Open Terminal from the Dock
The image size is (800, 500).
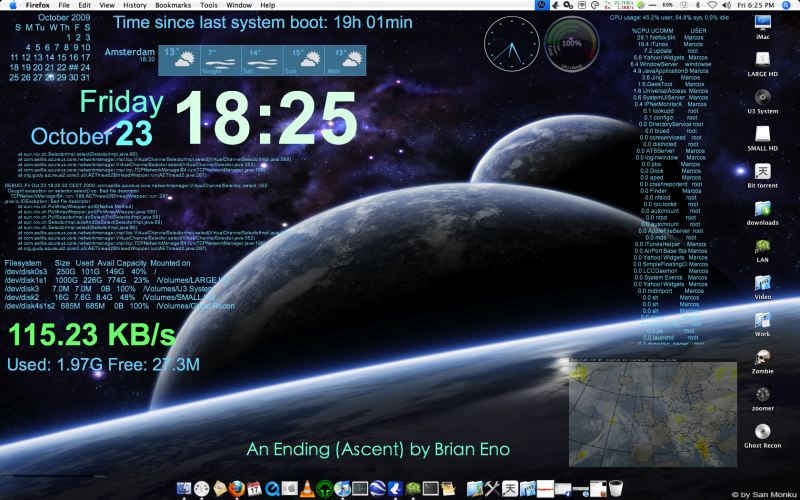(431, 488)
